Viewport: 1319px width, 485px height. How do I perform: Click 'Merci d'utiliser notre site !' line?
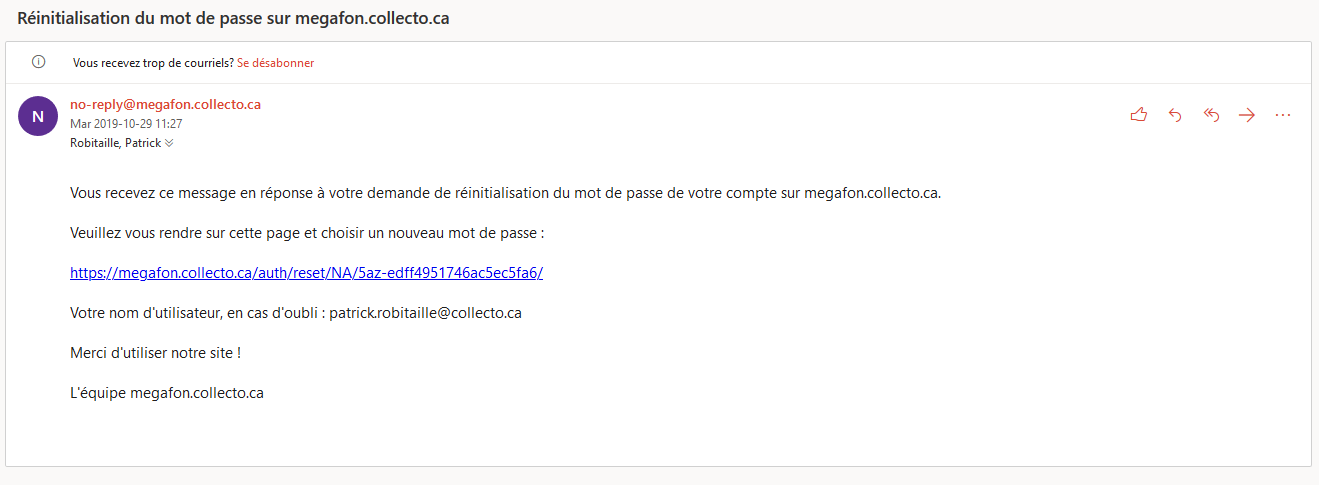tap(155, 353)
